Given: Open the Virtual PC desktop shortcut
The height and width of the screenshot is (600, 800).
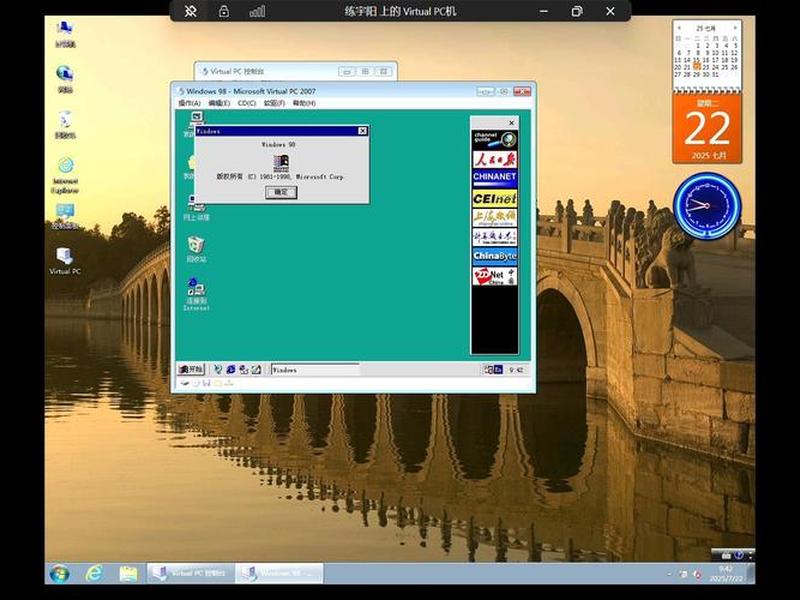Looking at the screenshot, I should tap(65, 261).
